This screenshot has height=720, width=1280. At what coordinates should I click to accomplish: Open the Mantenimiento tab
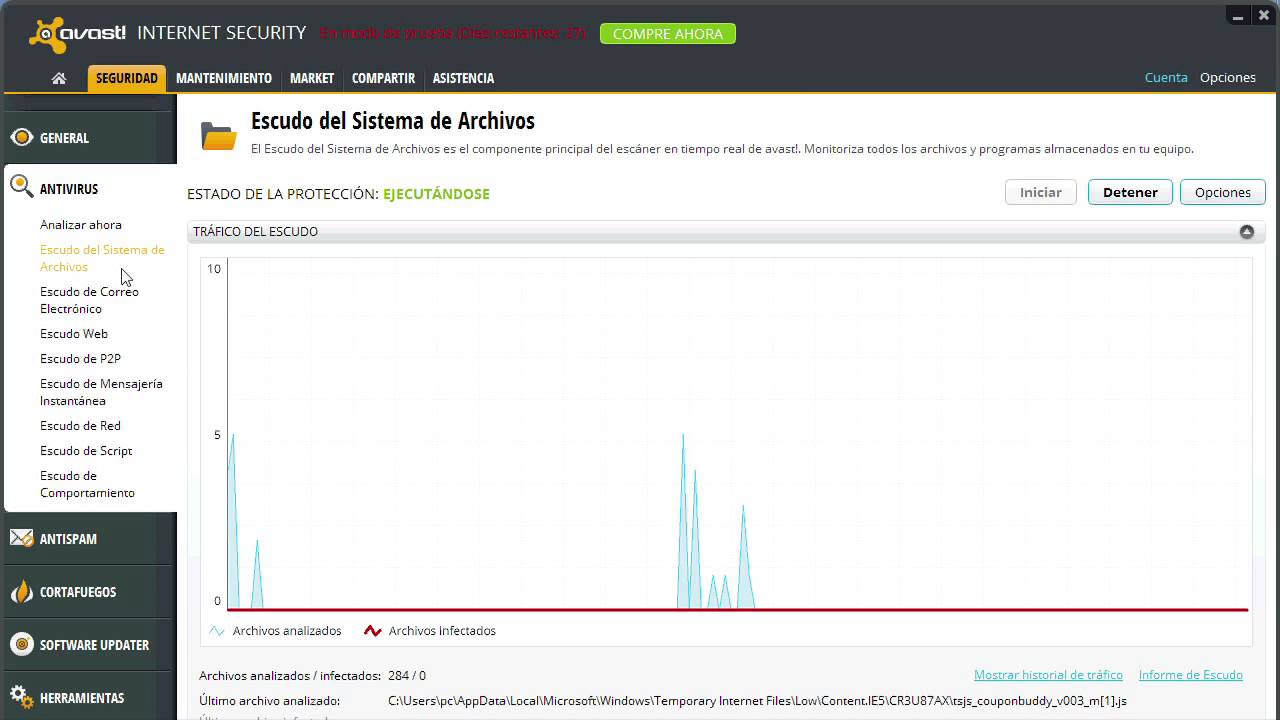tap(224, 78)
